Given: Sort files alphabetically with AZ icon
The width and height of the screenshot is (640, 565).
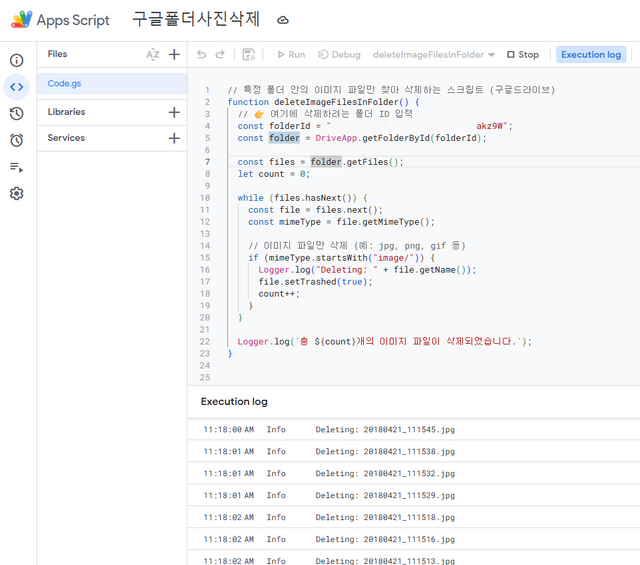Looking at the screenshot, I should coord(153,54).
